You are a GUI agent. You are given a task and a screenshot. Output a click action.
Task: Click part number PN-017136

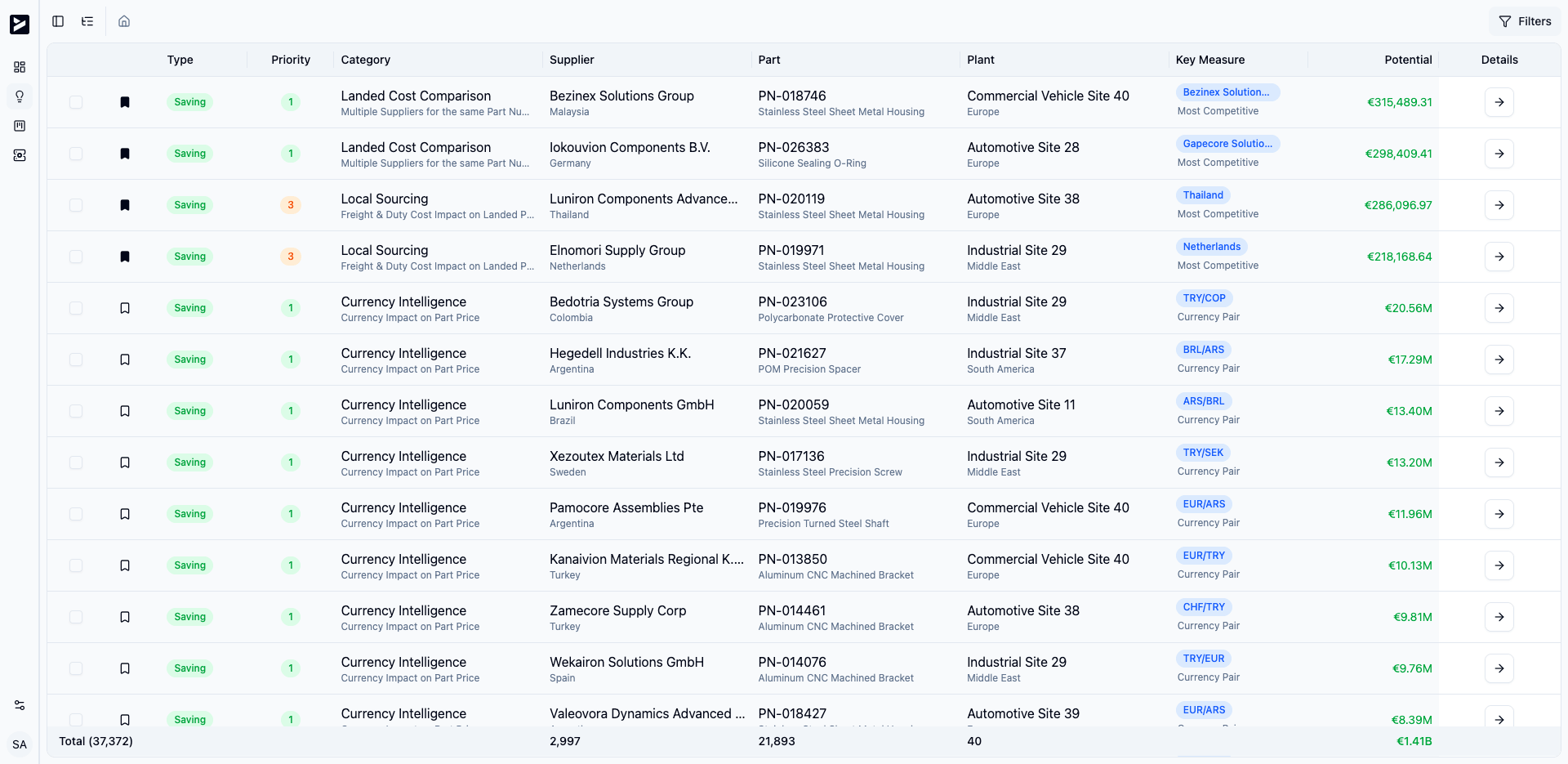click(791, 456)
